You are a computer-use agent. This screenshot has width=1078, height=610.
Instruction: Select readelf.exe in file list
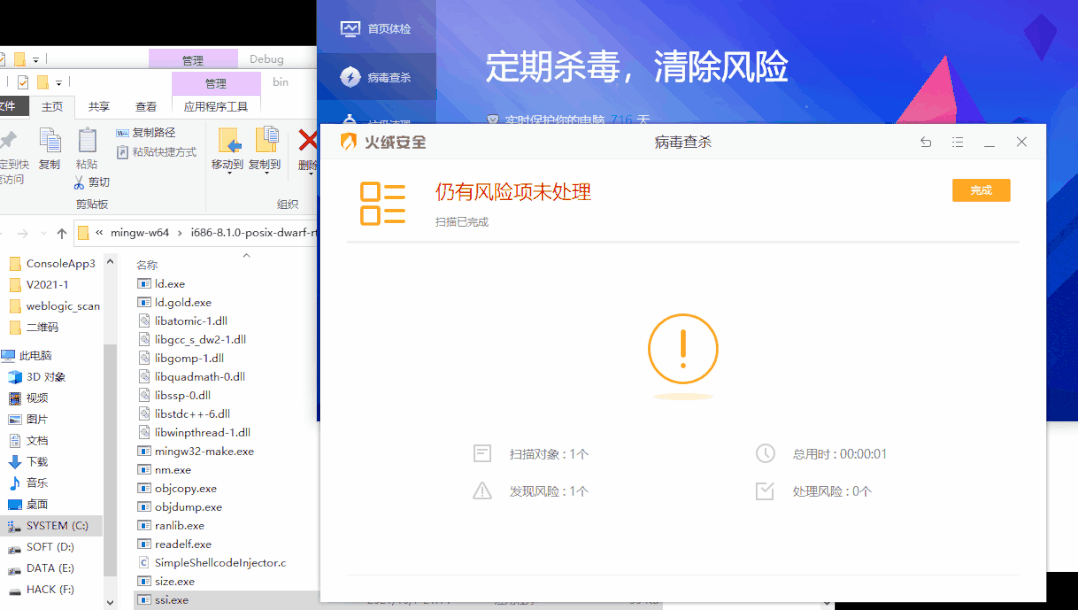pyautogui.click(x=175, y=544)
